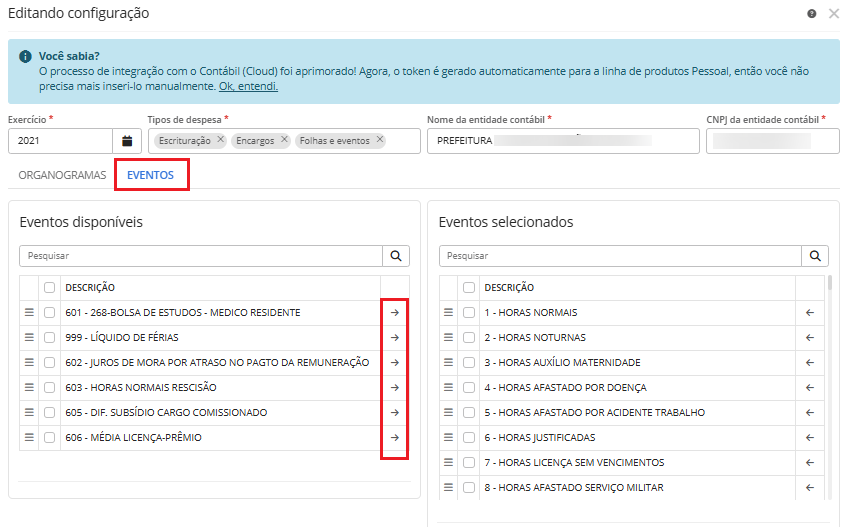Switch to the Organogramas tab
The image size is (848, 527).
(x=62, y=175)
